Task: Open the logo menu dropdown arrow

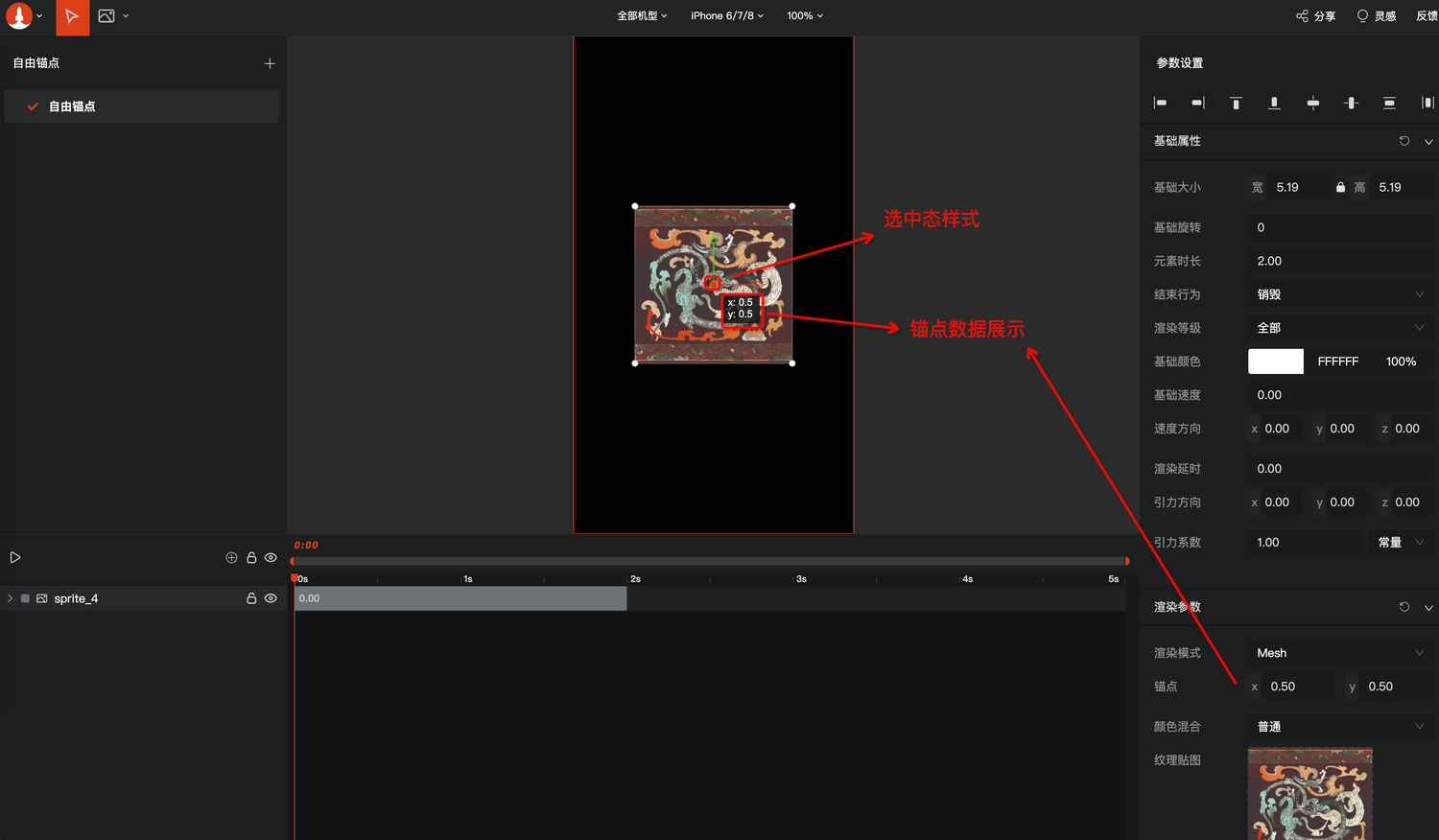Action: click(x=39, y=16)
